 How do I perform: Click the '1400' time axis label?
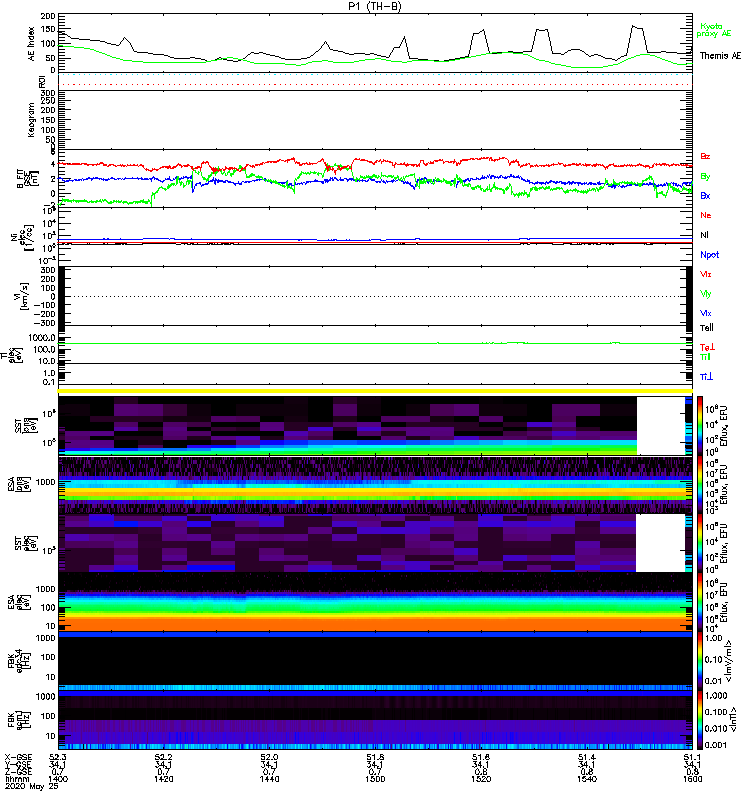(58, 779)
